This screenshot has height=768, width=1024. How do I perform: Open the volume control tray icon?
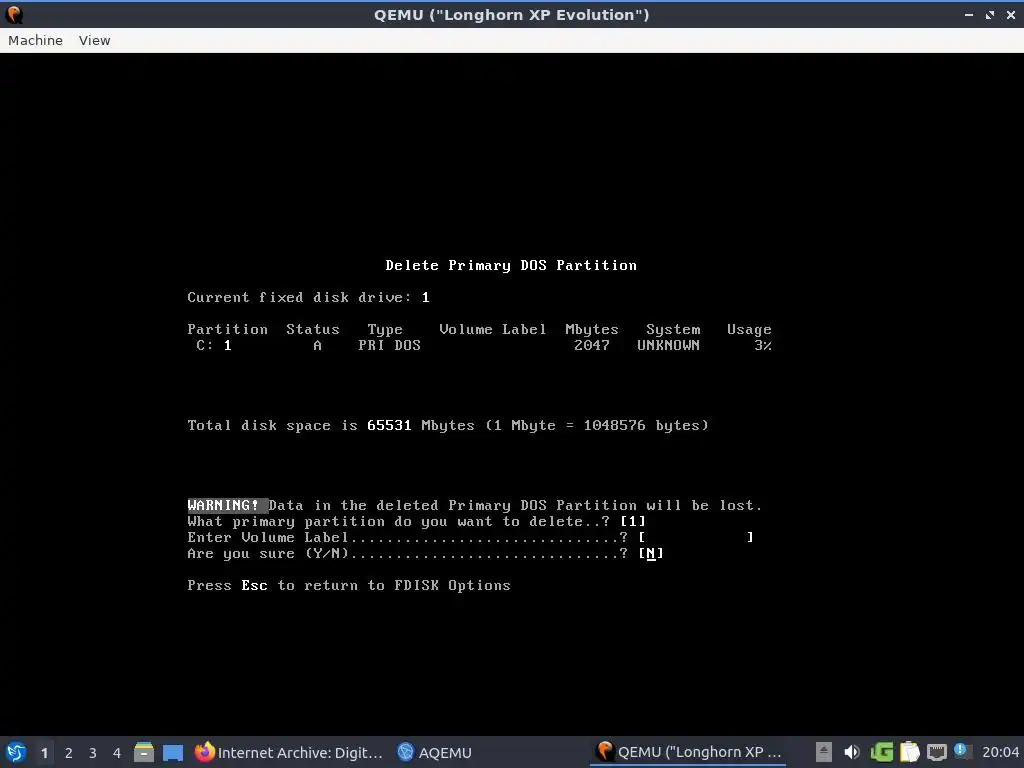(852, 752)
